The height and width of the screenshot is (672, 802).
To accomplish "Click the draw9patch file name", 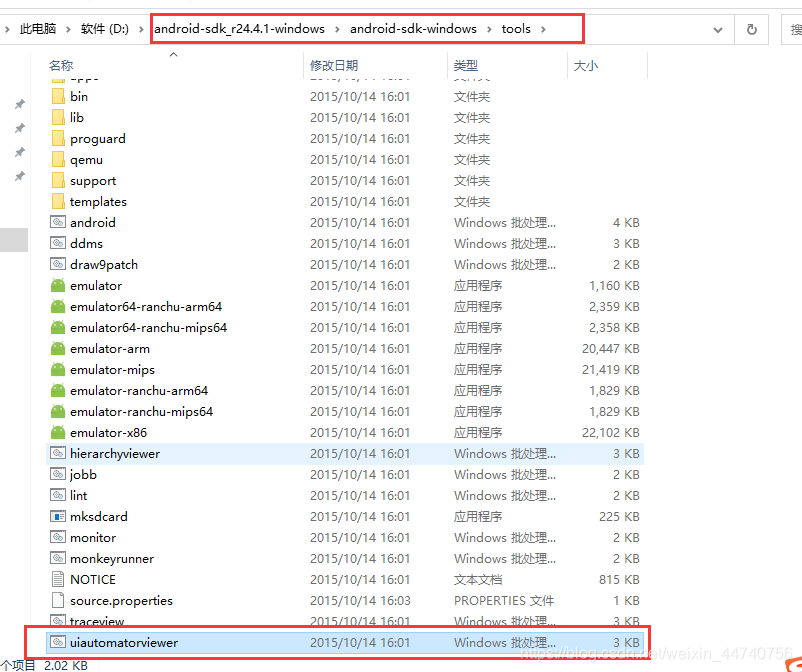I will tap(104, 264).
